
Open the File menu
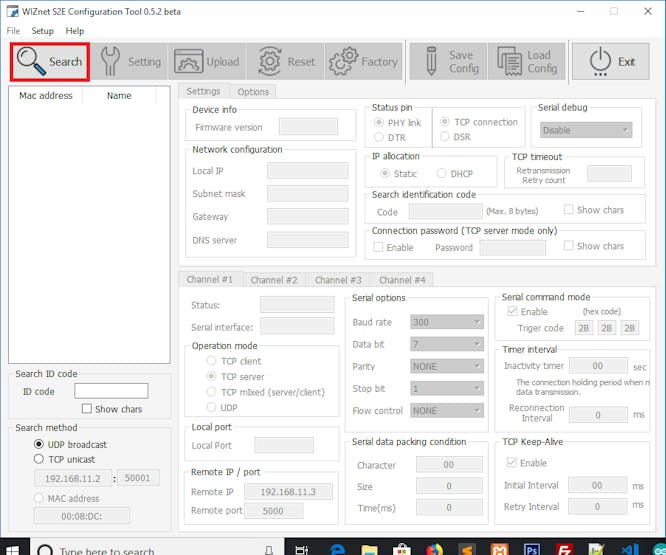[13, 31]
